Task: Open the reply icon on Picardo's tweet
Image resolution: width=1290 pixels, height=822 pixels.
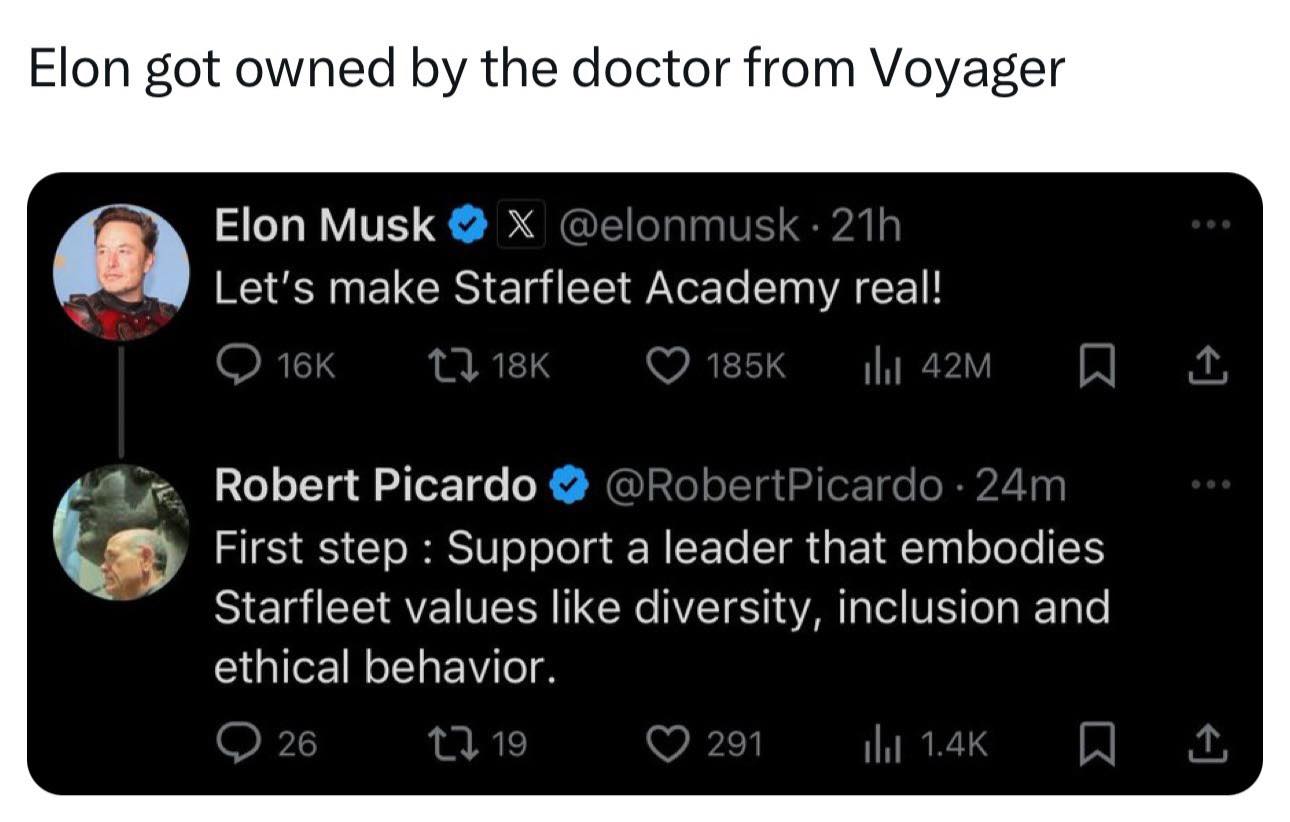Action: [238, 743]
